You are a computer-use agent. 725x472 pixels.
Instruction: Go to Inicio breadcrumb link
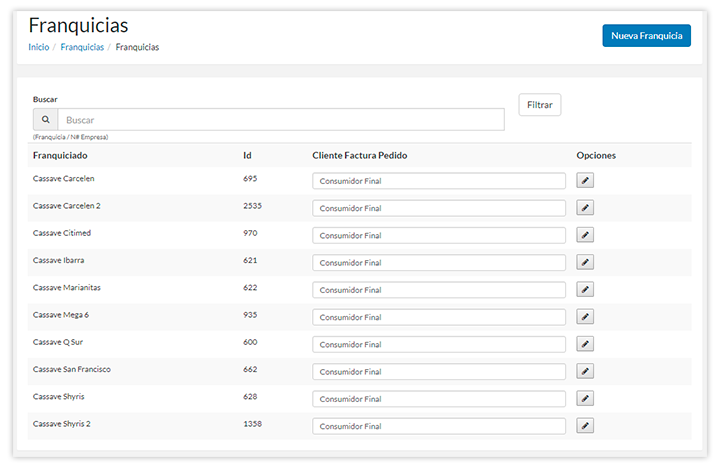click(38, 47)
